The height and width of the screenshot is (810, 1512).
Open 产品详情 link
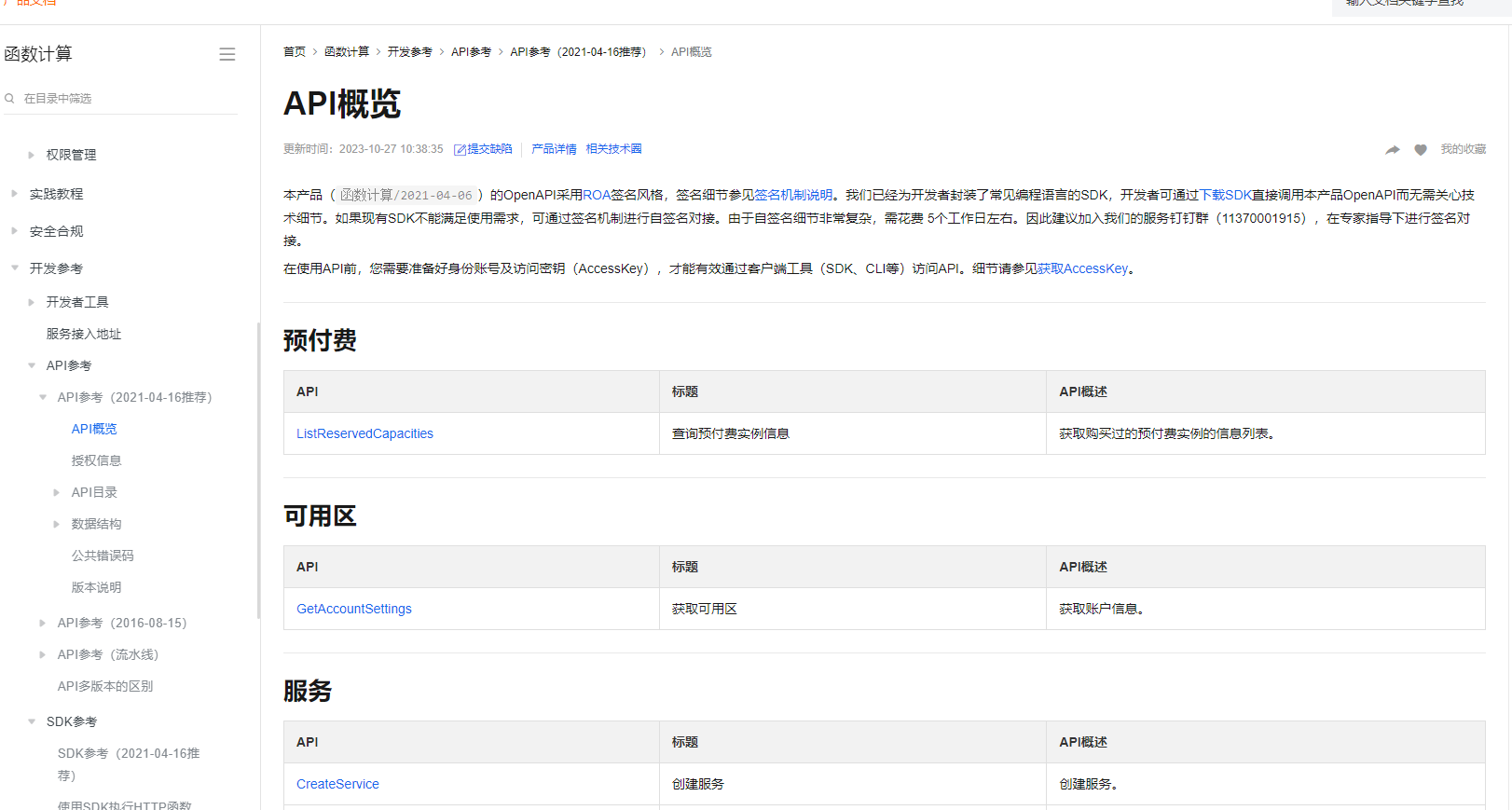[x=554, y=149]
